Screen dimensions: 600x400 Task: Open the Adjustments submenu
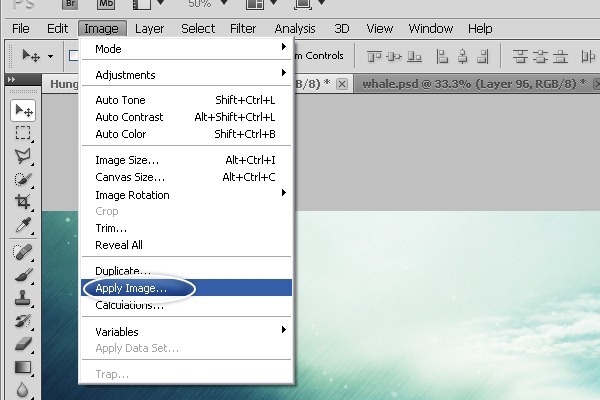point(187,75)
